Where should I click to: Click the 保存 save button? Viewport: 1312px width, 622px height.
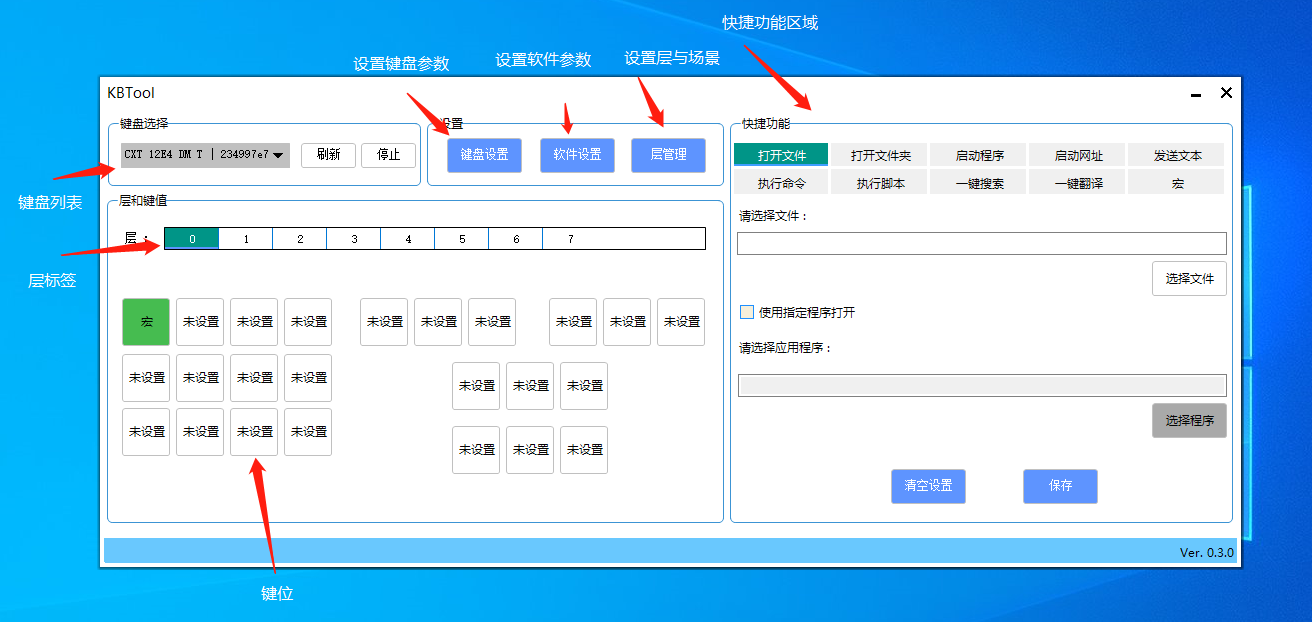(1060, 486)
